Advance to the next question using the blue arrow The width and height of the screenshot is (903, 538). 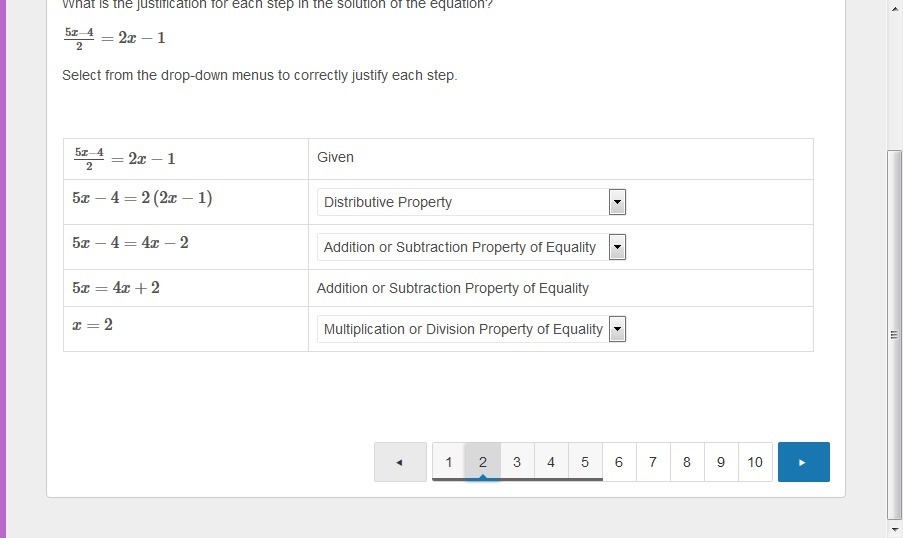tap(803, 462)
